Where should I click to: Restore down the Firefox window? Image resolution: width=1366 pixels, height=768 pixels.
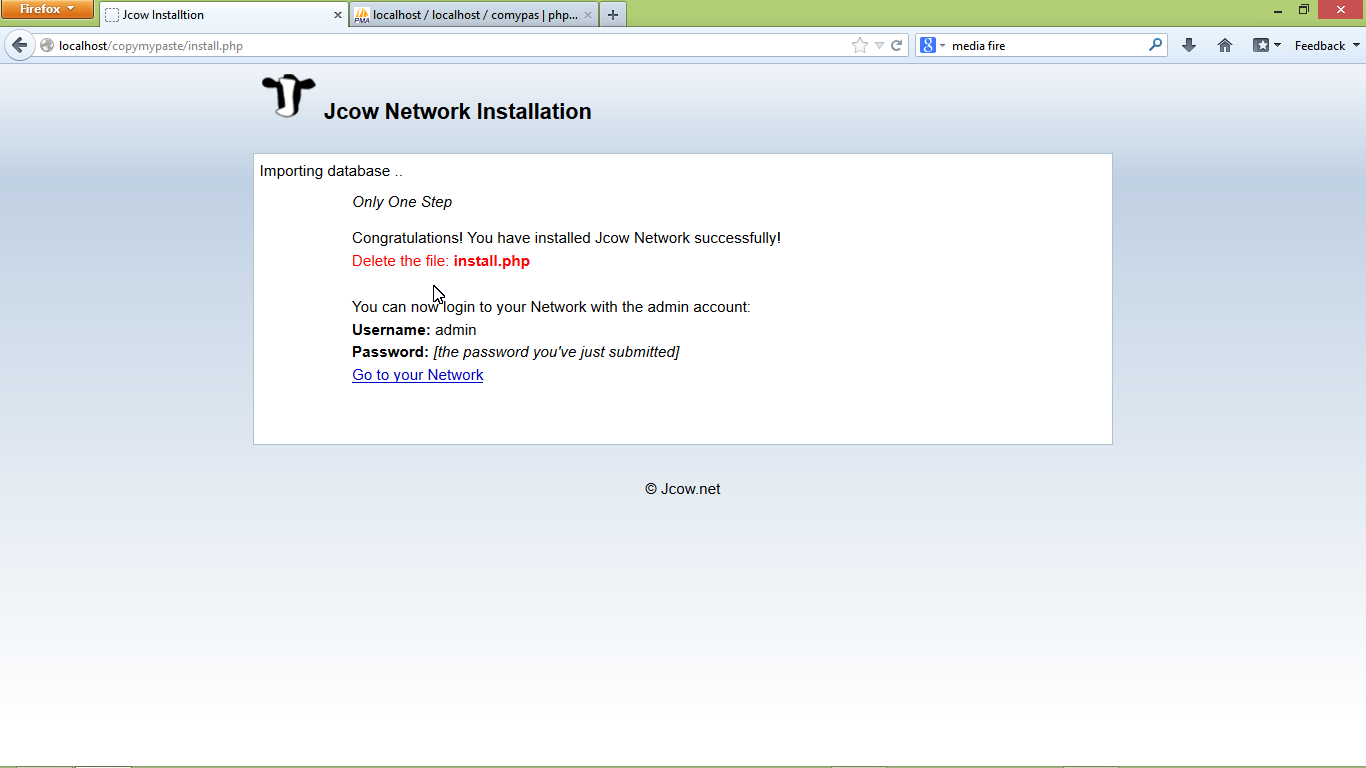point(1304,9)
